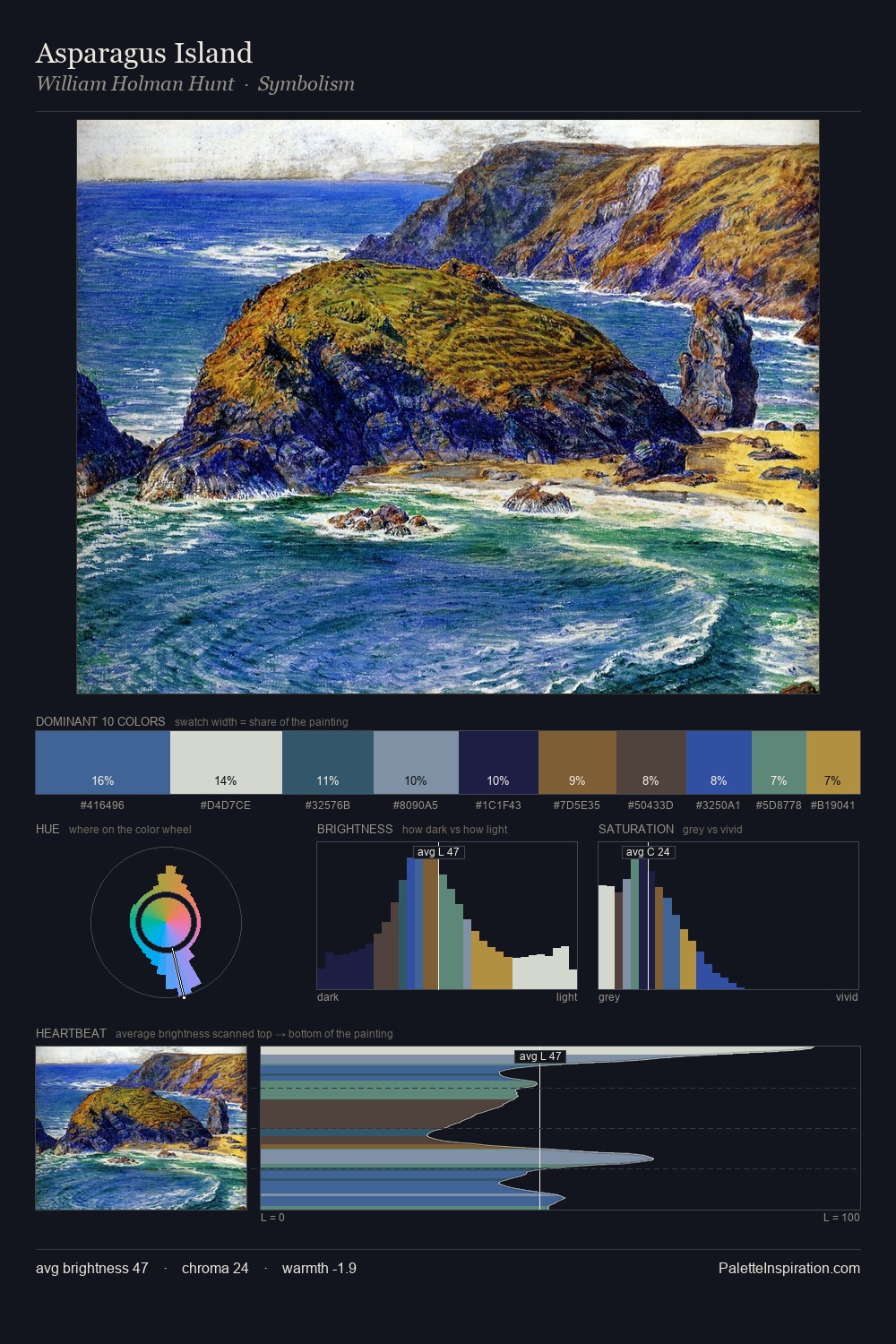Click the hex code text '#3250A1'
The height and width of the screenshot is (1344, 896).
(x=719, y=805)
